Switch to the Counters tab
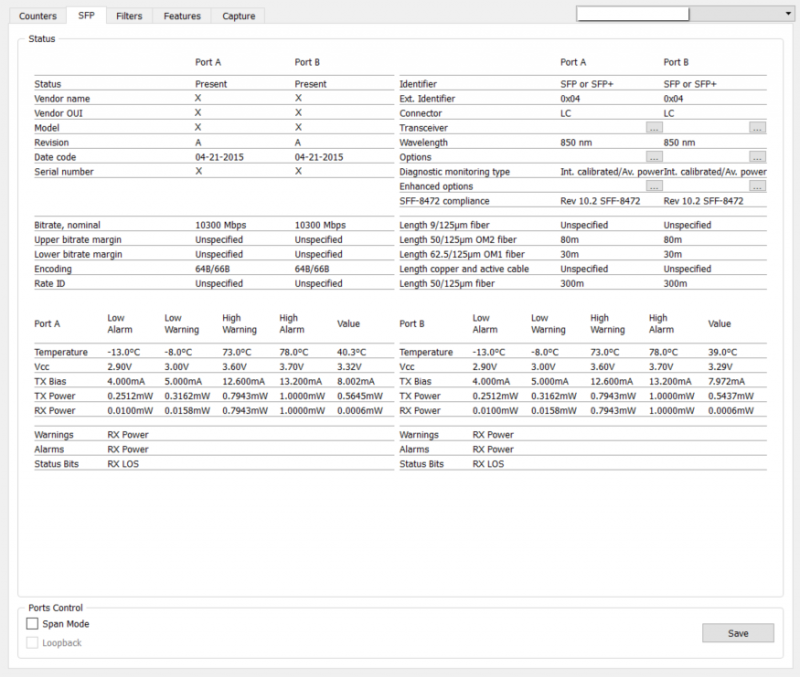 pos(37,16)
